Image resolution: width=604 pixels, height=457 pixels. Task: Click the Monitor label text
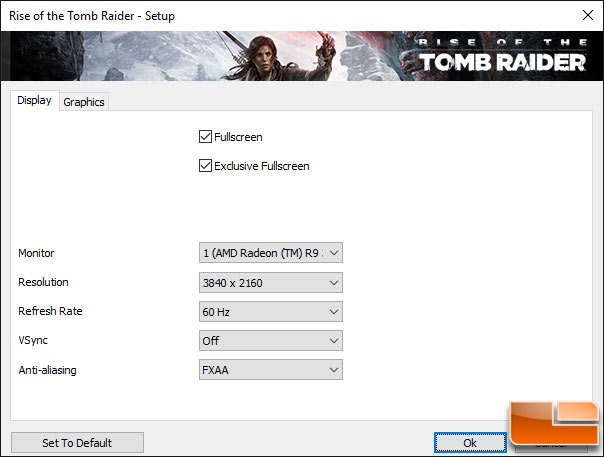pos(36,253)
